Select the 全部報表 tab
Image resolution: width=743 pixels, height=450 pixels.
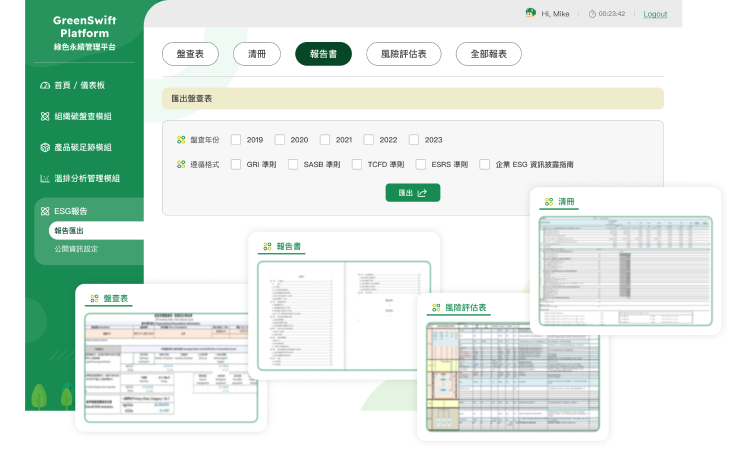click(488, 54)
